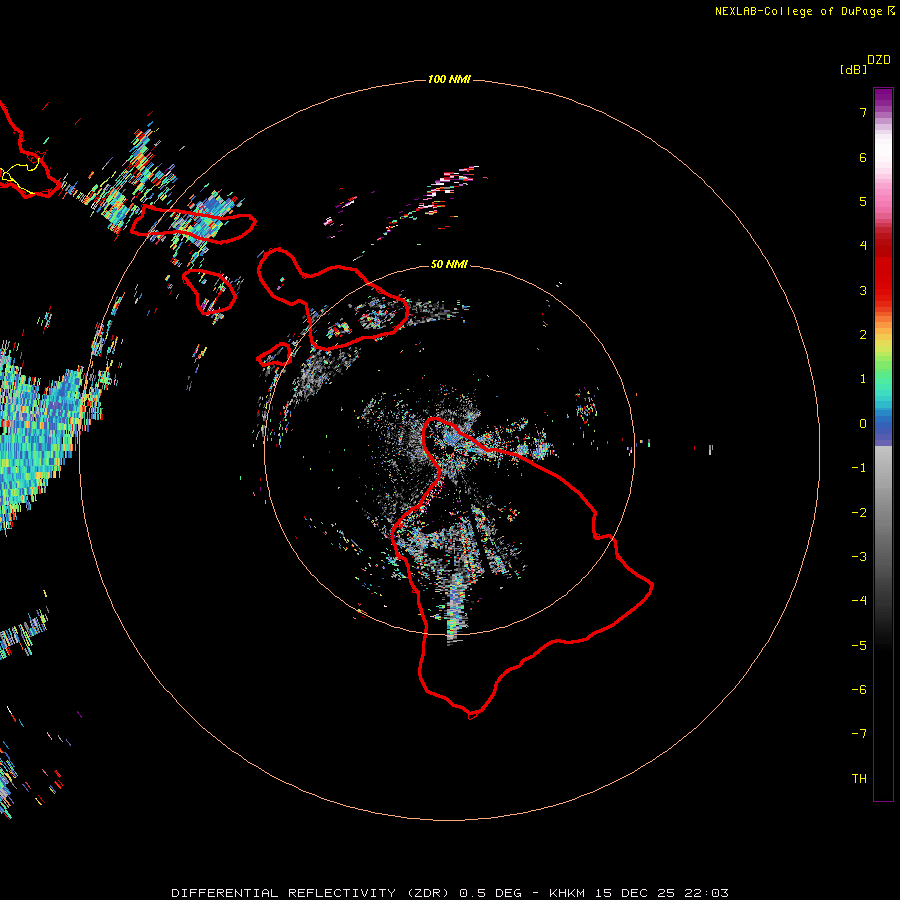Click the -4 value on the ZDR scale
This screenshot has width=900, height=900.
[x=859, y=601]
